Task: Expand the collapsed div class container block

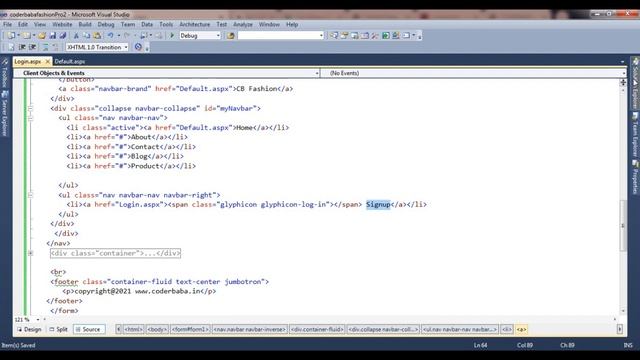Action: (x=31, y=253)
